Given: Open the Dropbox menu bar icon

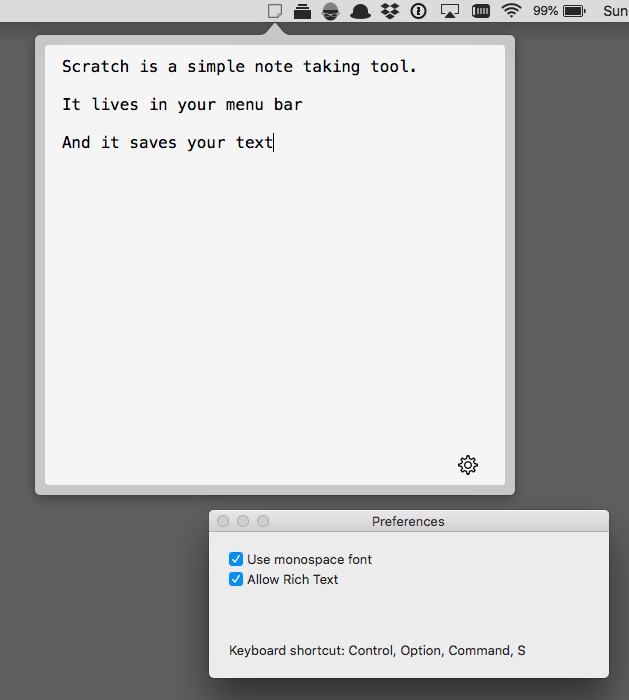Looking at the screenshot, I should tap(390, 11).
